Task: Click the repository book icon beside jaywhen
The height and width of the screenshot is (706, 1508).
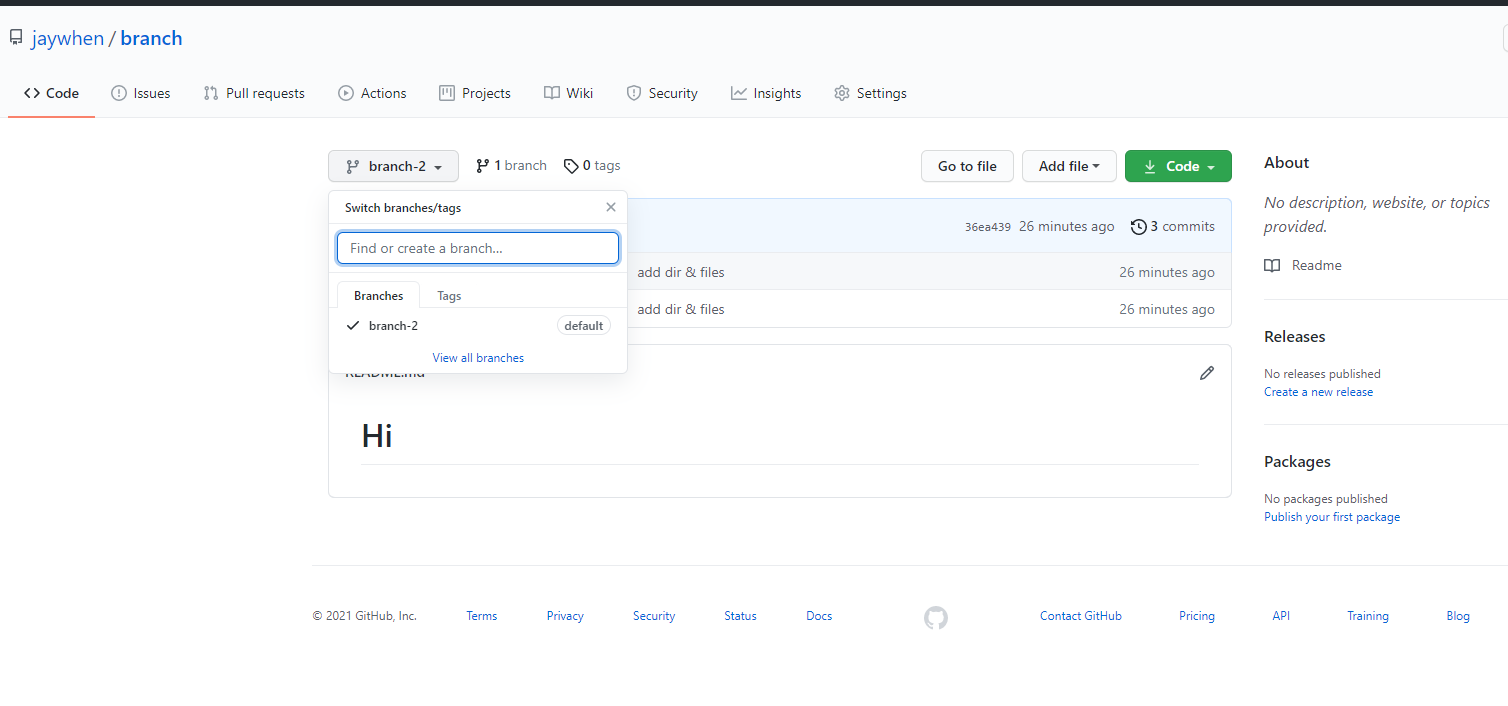Action: [x=16, y=38]
